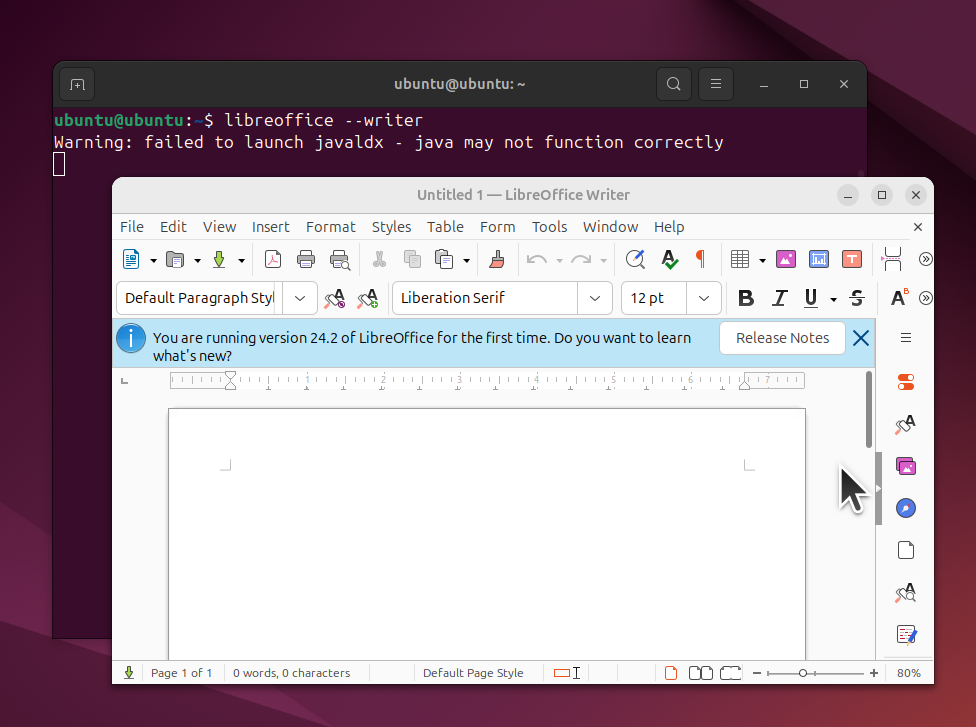Open the Templates folder icon

pos(175,259)
